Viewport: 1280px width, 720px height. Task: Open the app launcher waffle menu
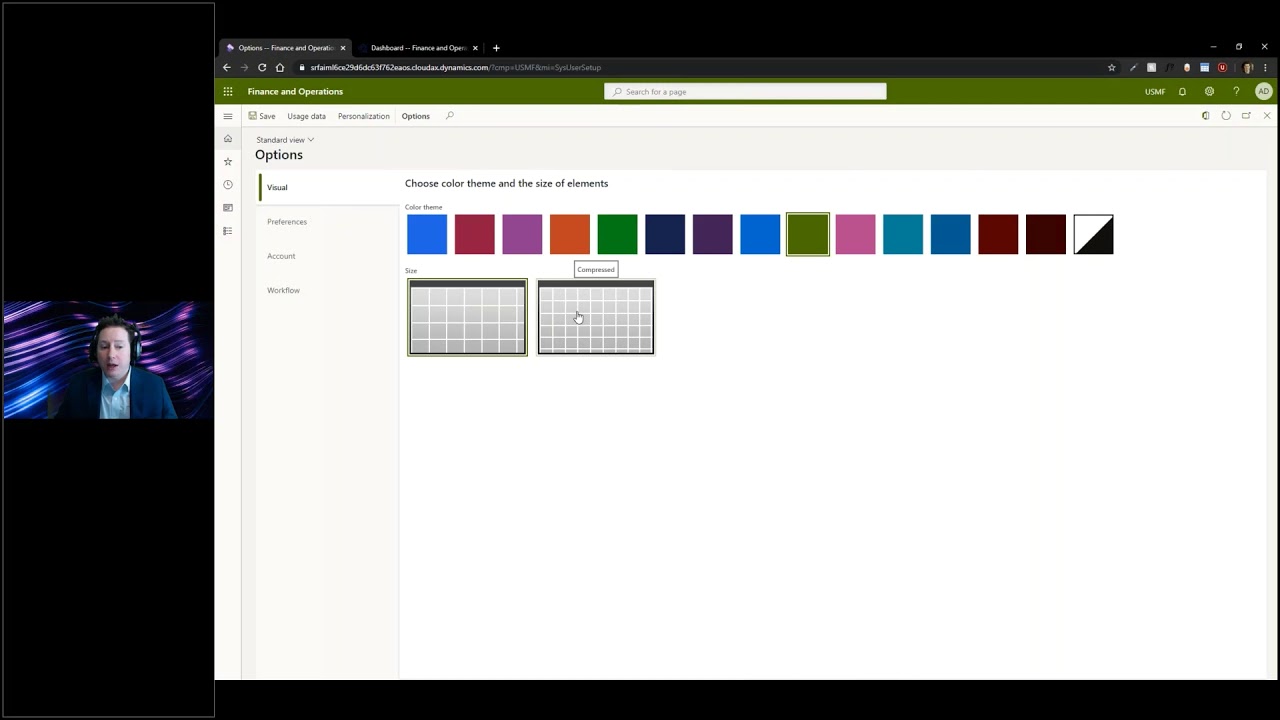pyautogui.click(x=228, y=91)
